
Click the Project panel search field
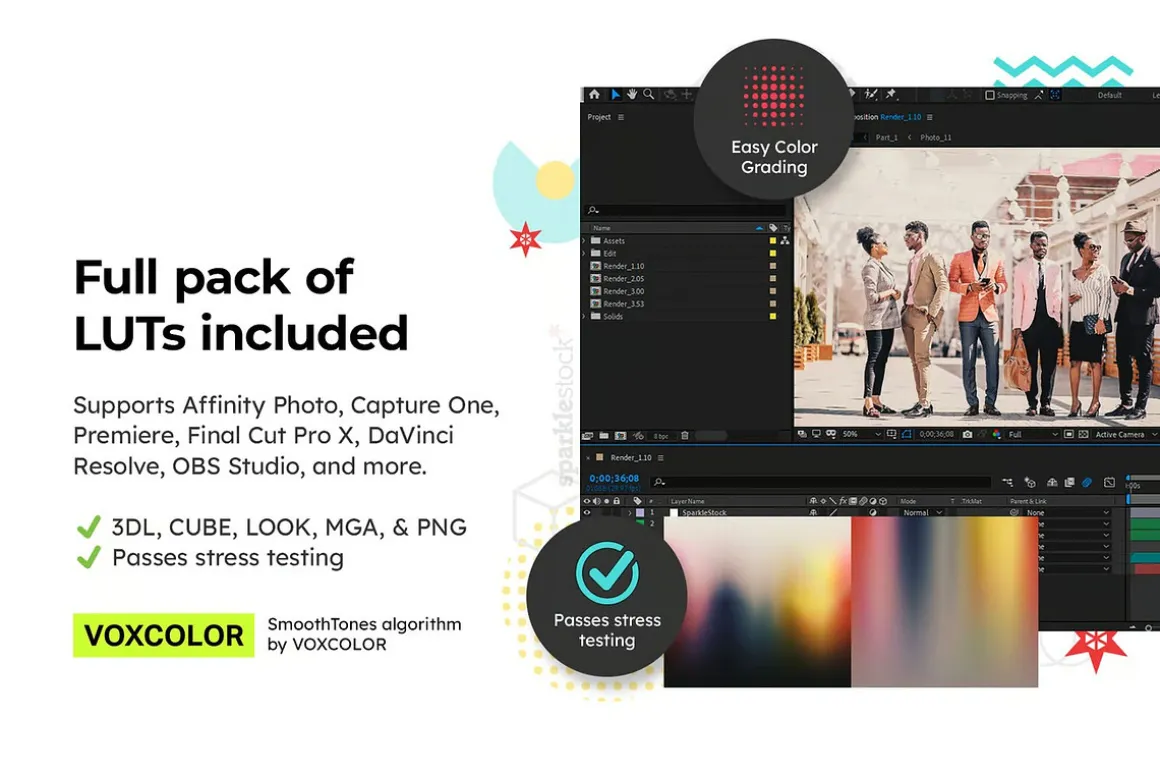[684, 210]
